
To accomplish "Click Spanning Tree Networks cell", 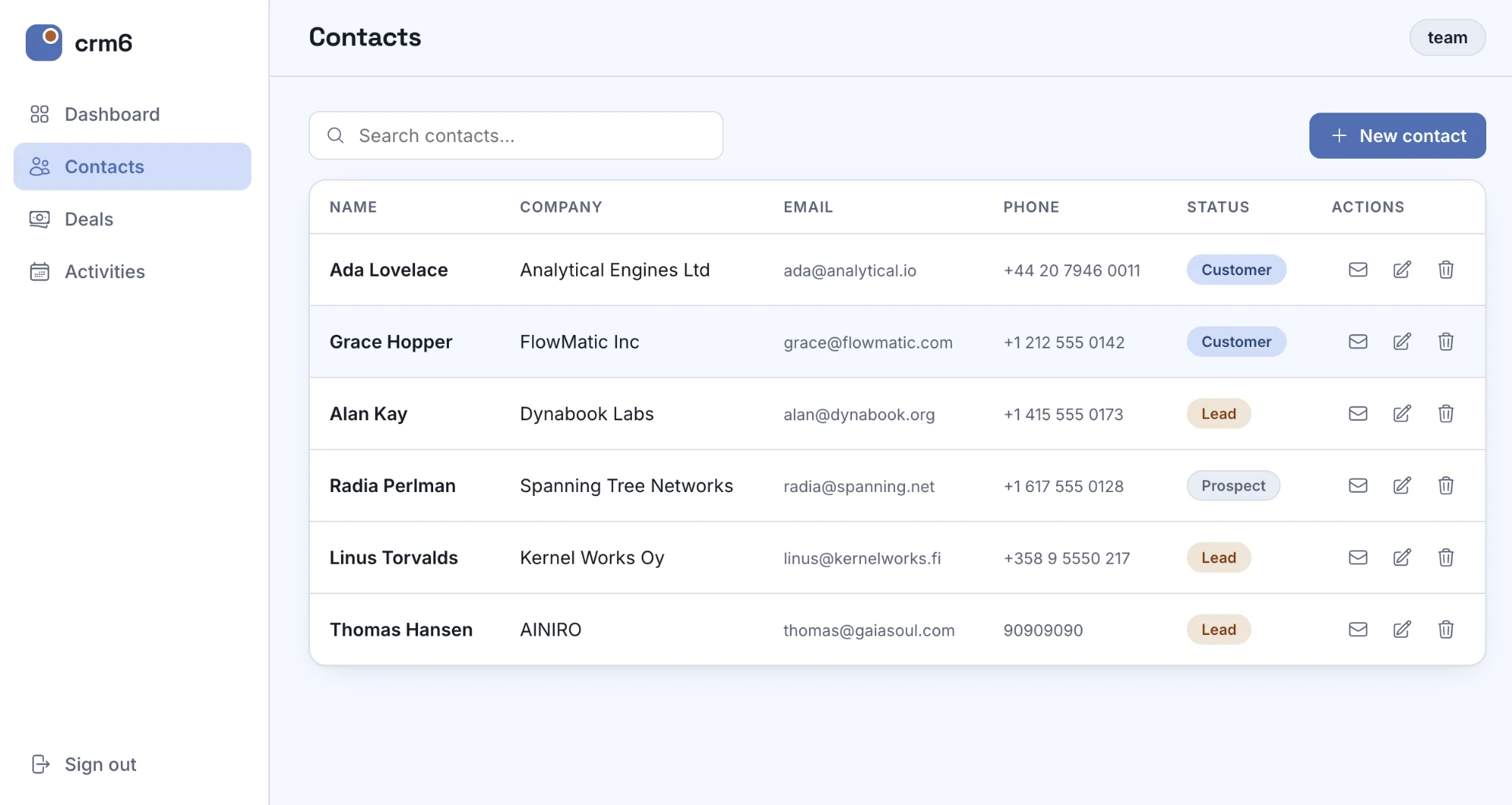I will click(626, 485).
